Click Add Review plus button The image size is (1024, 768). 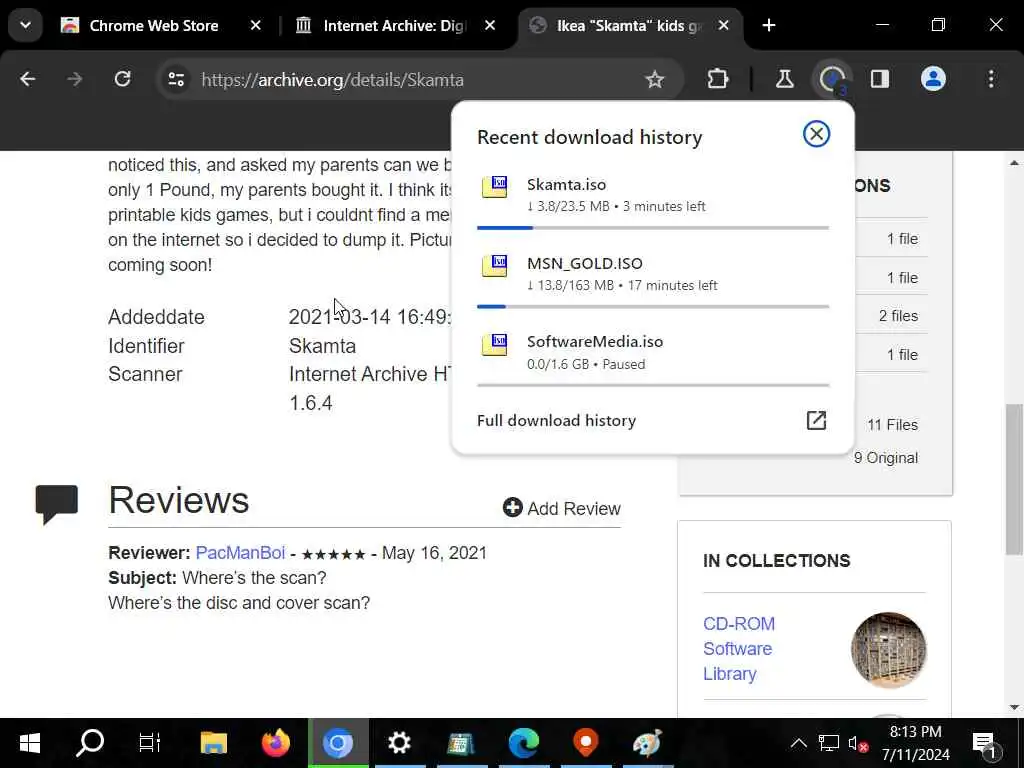562,508
